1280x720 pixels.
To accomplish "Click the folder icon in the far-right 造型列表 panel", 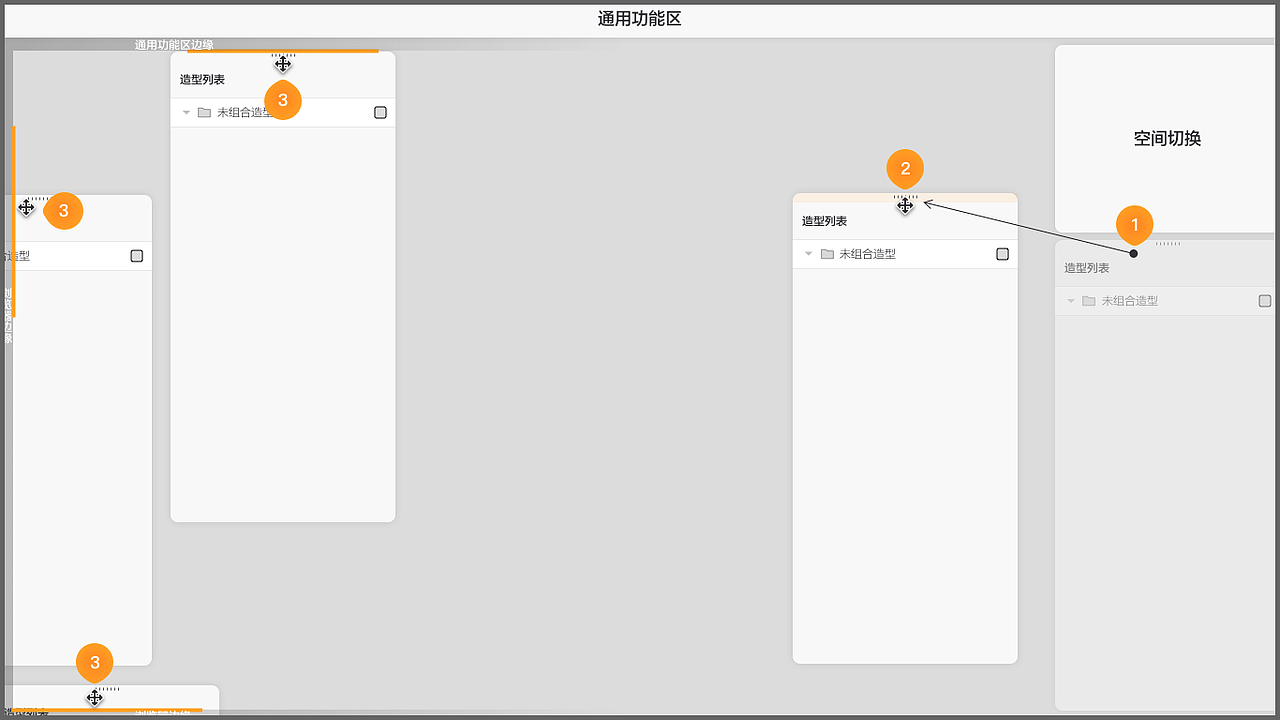I will (x=1089, y=300).
